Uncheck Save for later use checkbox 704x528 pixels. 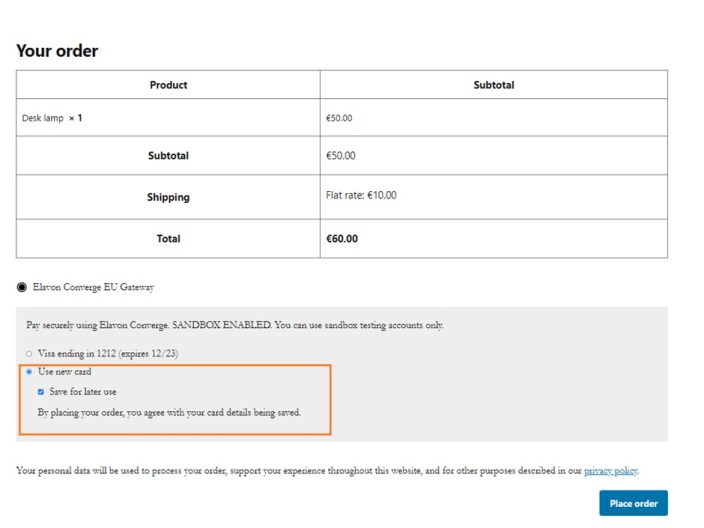click(x=41, y=392)
